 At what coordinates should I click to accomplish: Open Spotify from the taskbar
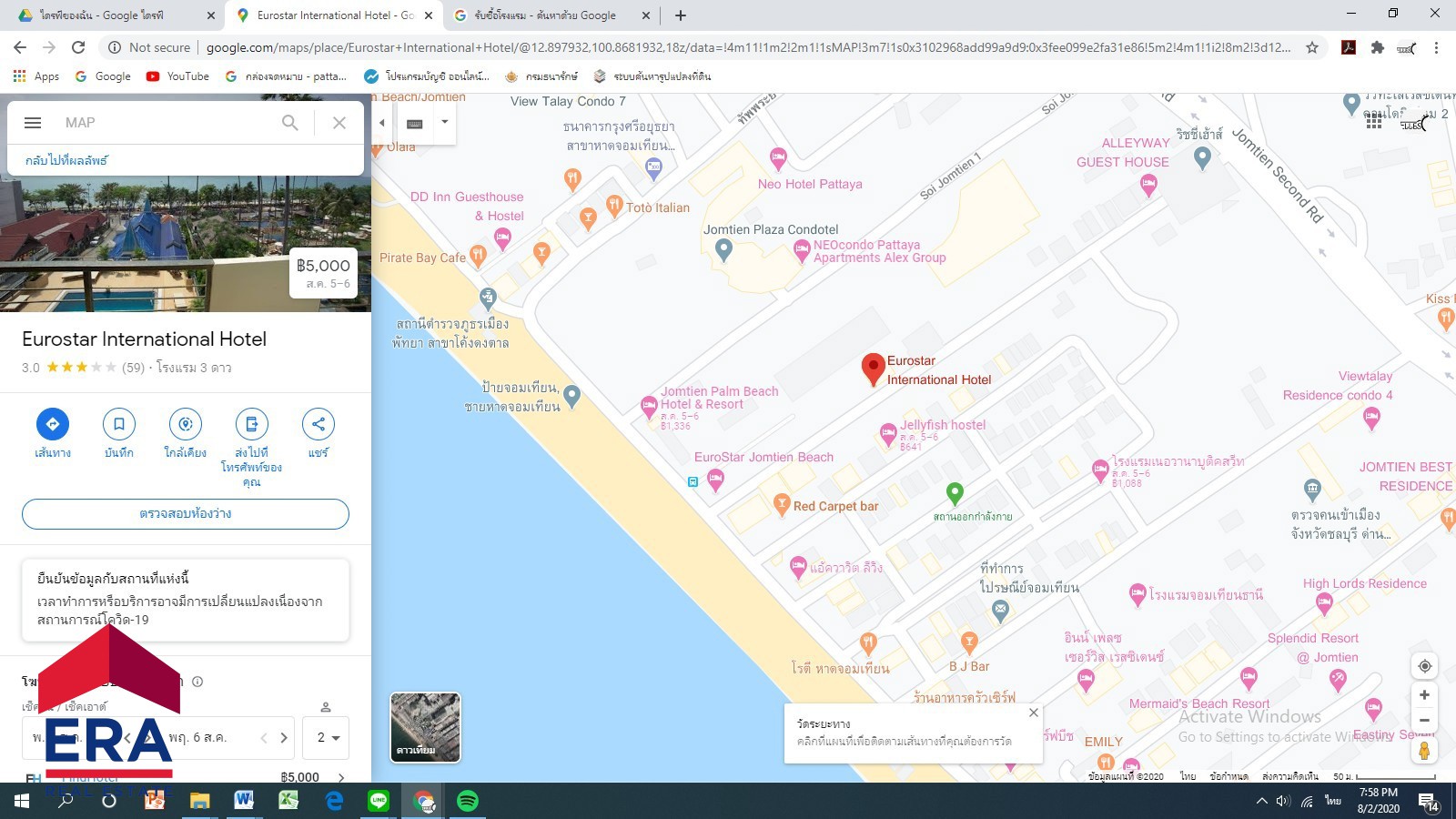(x=468, y=801)
